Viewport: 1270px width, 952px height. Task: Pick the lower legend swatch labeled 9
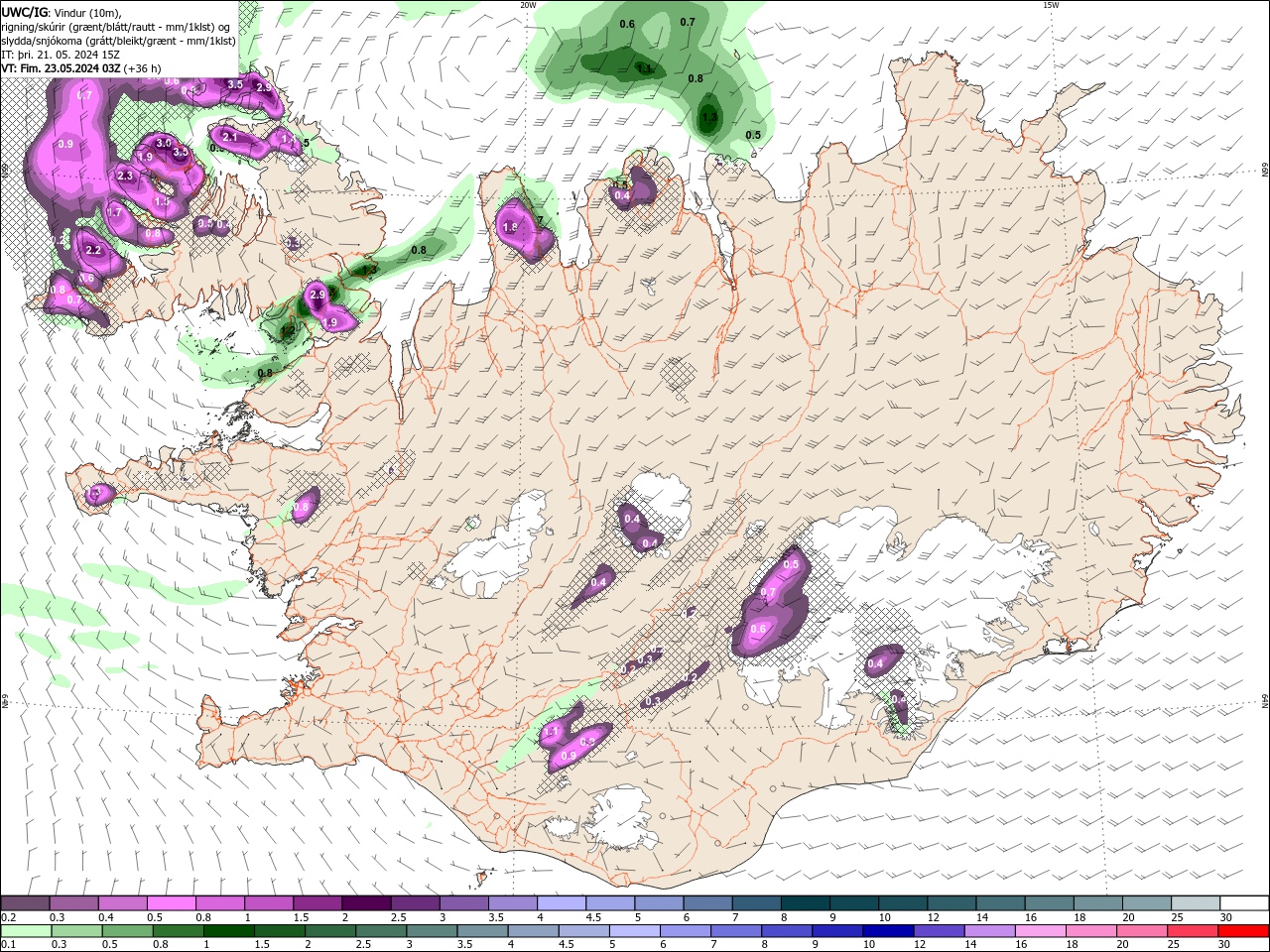(835, 931)
